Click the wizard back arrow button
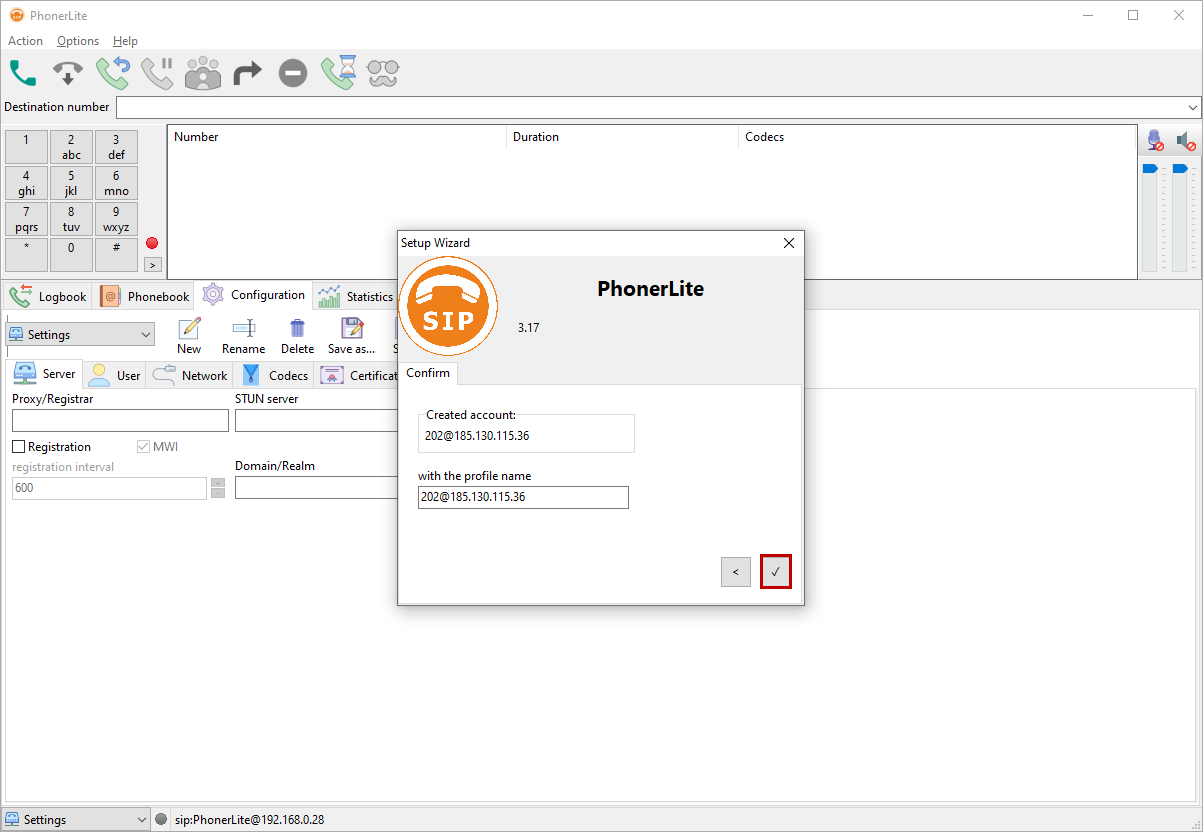Screen dimensions: 1203x832 (x=735, y=572)
